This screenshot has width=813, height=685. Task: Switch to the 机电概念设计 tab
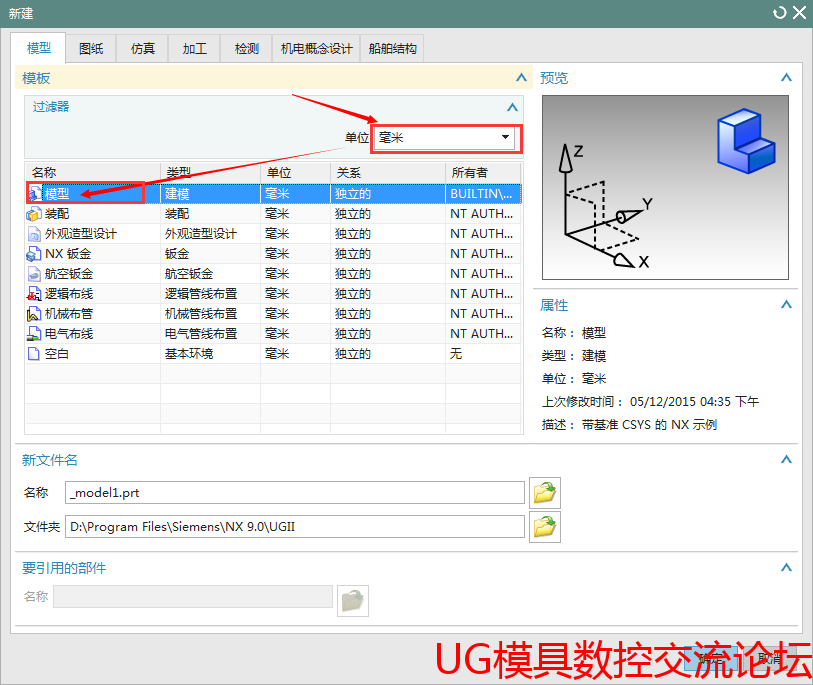[316, 49]
